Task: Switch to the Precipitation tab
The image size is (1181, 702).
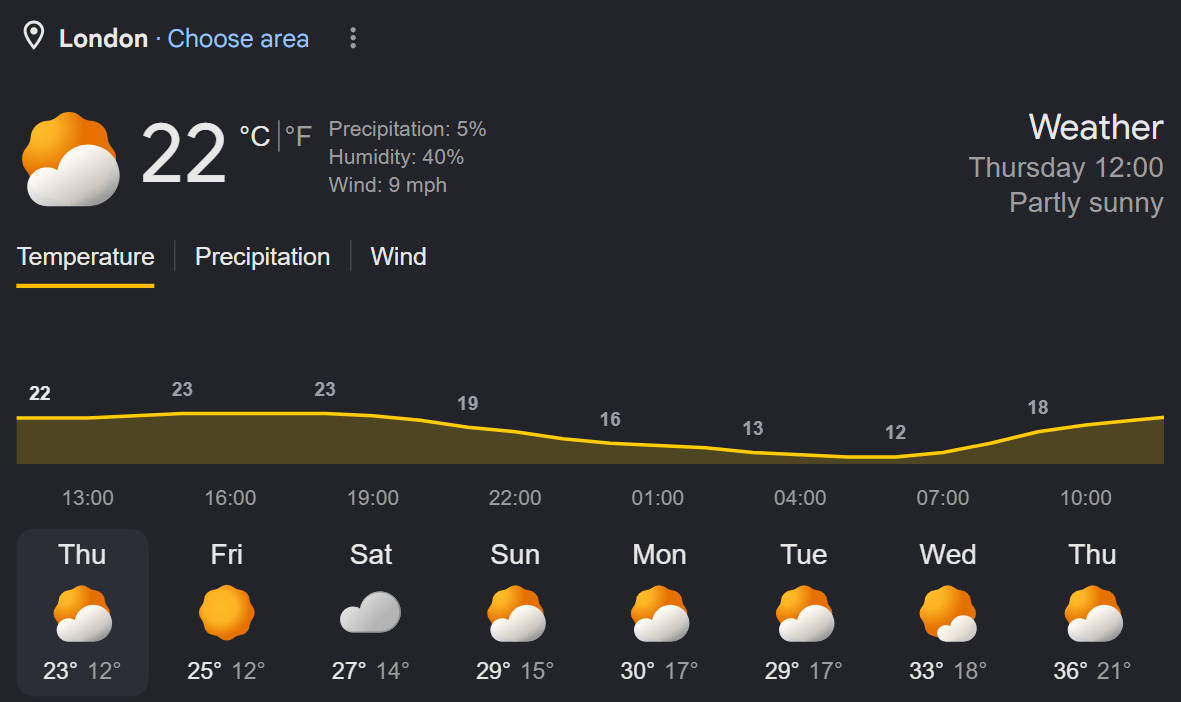Action: click(262, 257)
